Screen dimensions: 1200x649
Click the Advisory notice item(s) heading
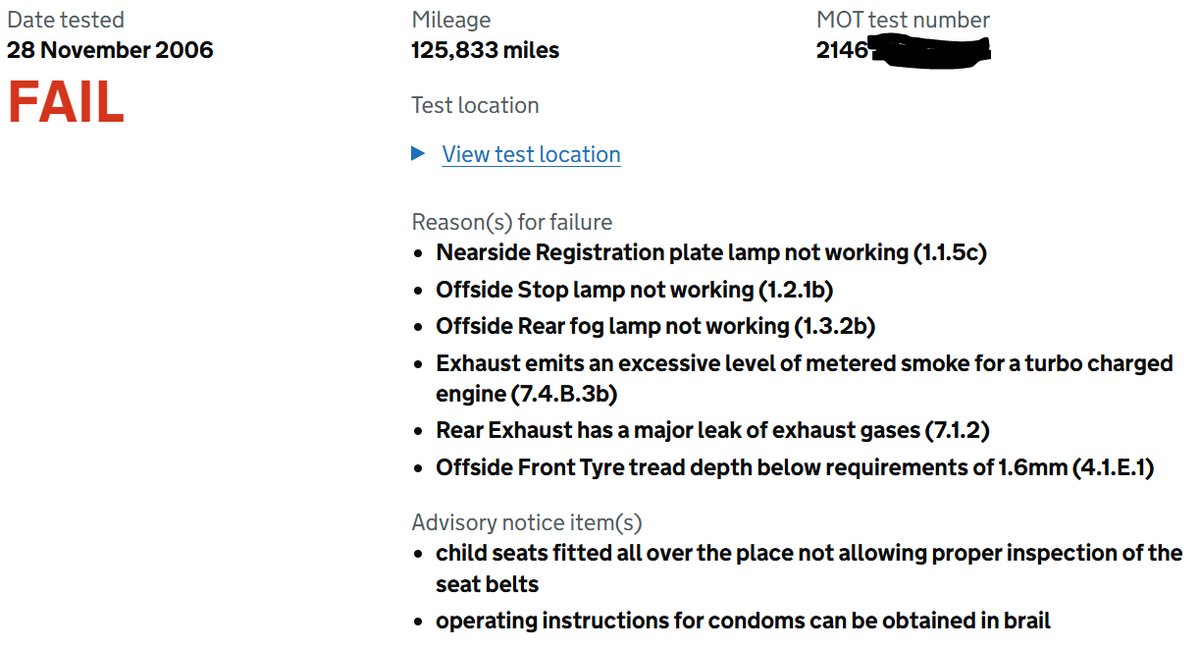(527, 522)
